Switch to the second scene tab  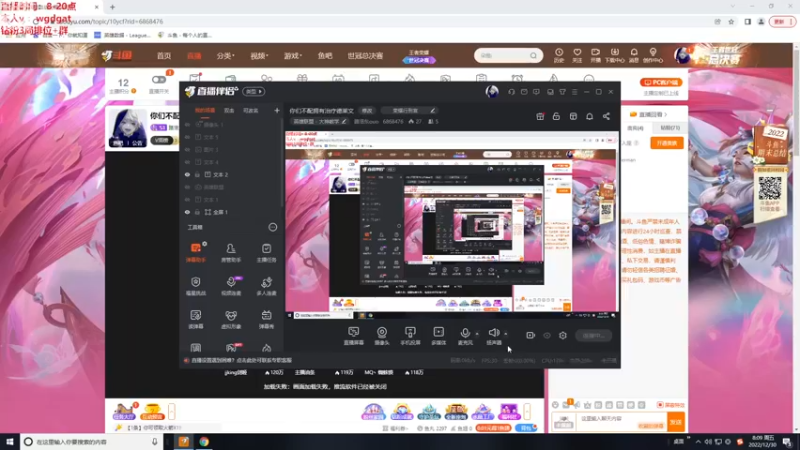coord(229,110)
